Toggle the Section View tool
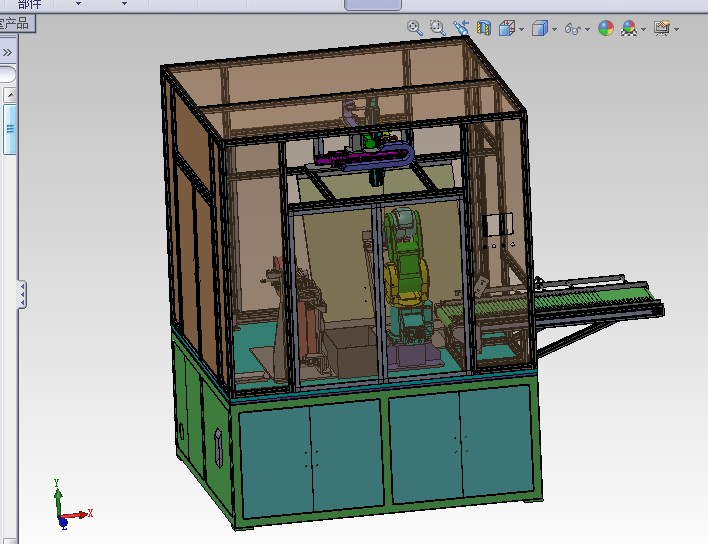The height and width of the screenshot is (544, 708). coord(484,28)
